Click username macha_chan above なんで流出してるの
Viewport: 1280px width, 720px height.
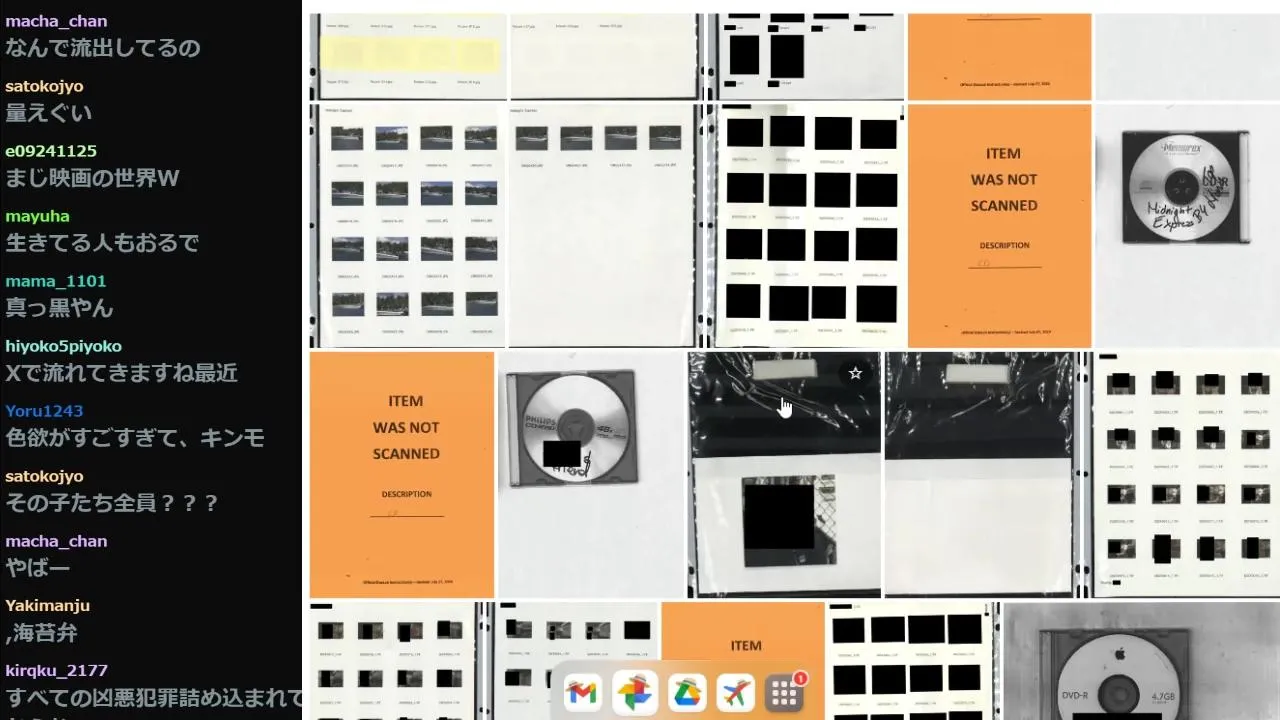56,21
